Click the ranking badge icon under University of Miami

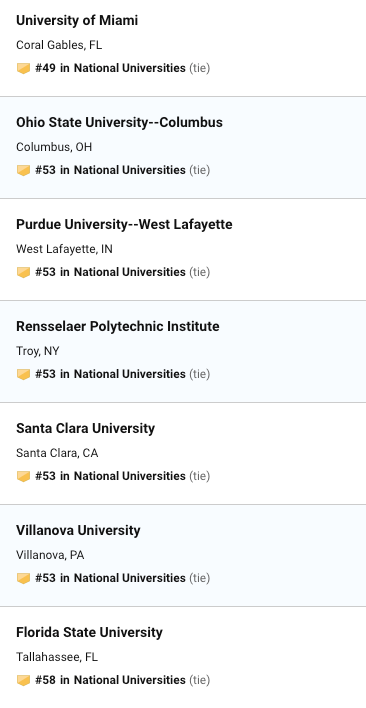click(x=23, y=69)
